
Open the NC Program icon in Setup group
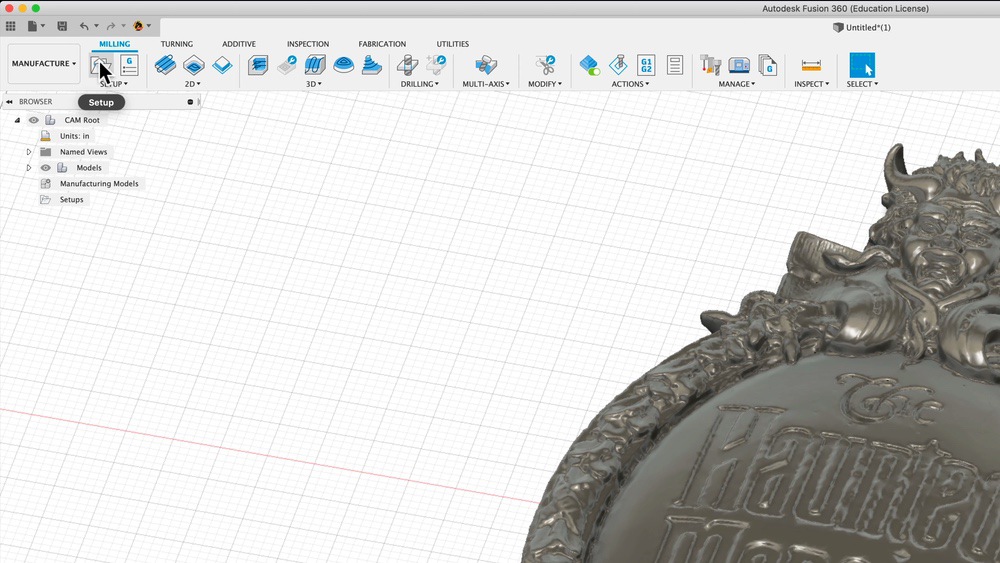[x=129, y=65]
